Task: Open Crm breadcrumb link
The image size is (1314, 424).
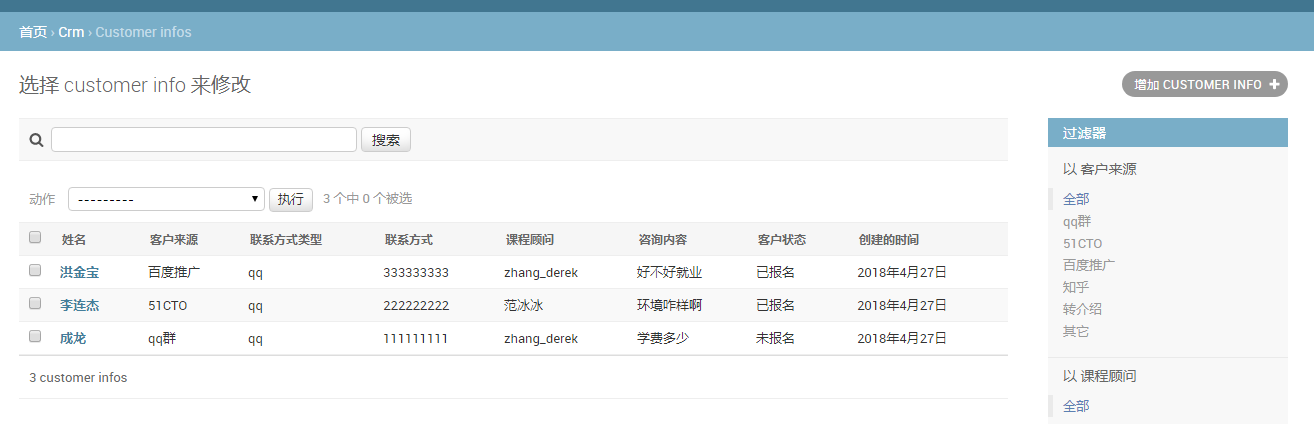Action: [71, 32]
